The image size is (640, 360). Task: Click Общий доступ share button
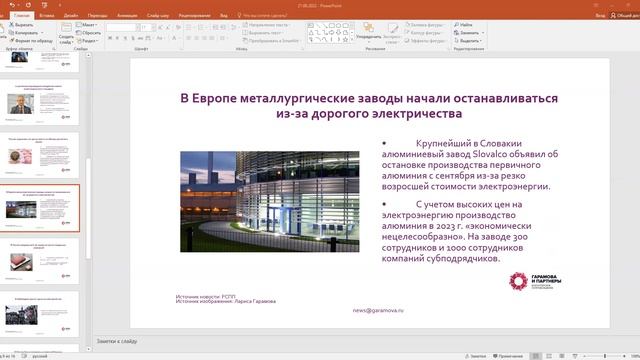(625, 16)
